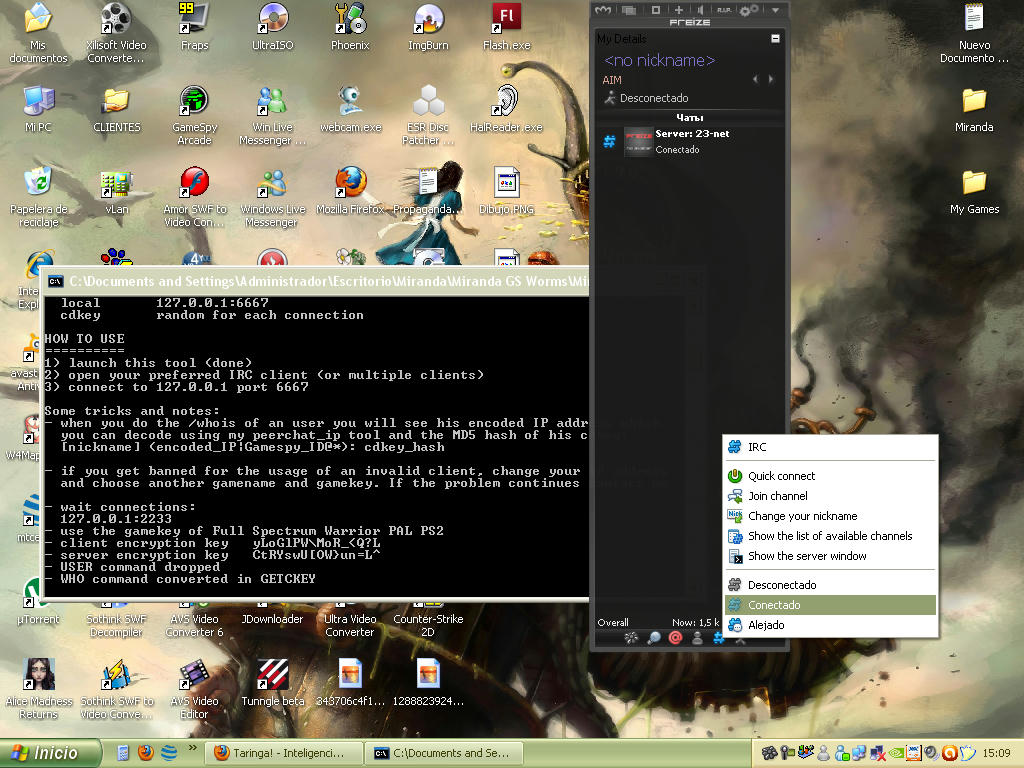The height and width of the screenshot is (768, 1024).
Task: Click the Freize avatar thumbnail for 23-net
Action: [638, 141]
